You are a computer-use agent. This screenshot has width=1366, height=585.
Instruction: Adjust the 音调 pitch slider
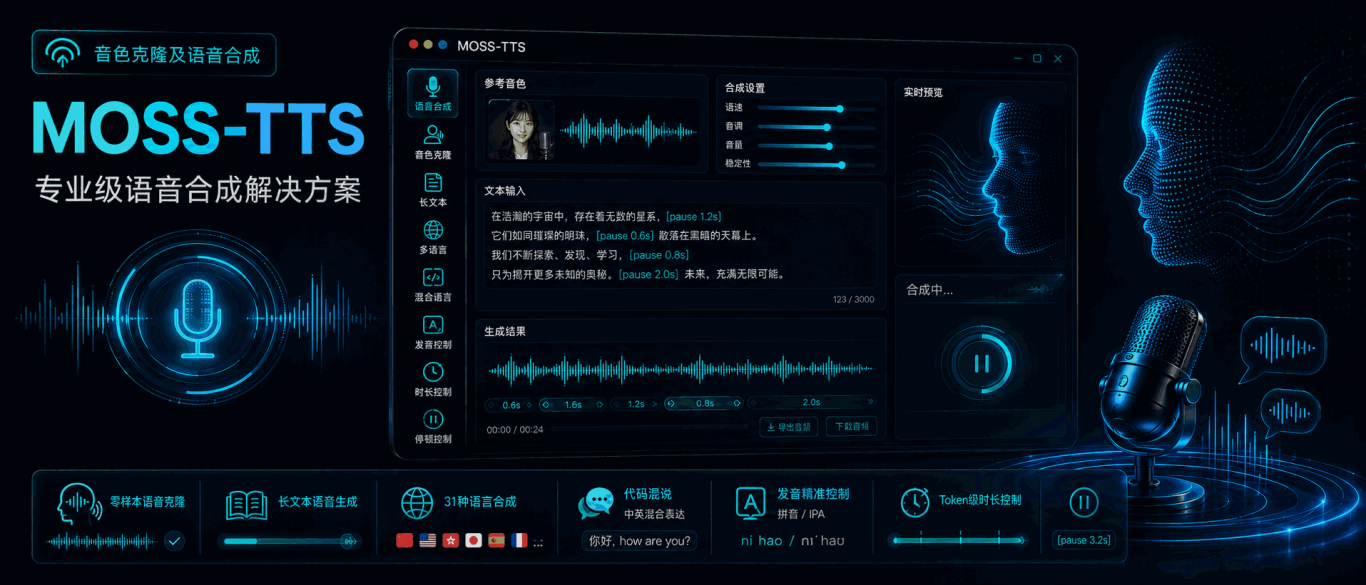point(815,127)
